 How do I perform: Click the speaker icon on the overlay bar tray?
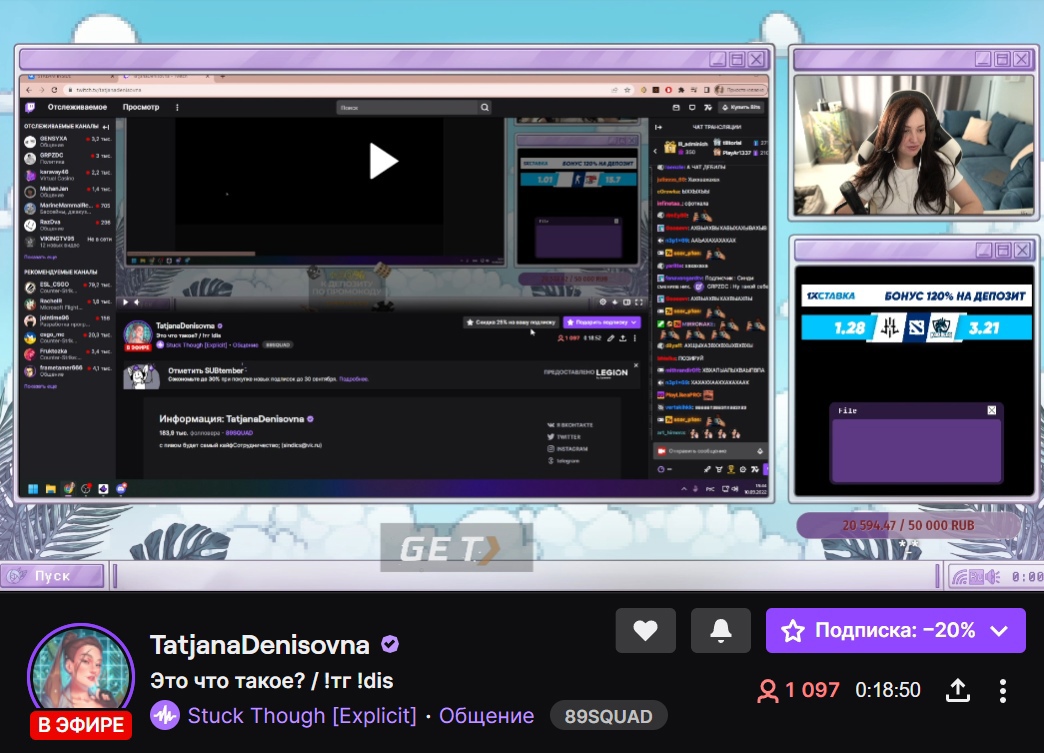click(x=992, y=577)
